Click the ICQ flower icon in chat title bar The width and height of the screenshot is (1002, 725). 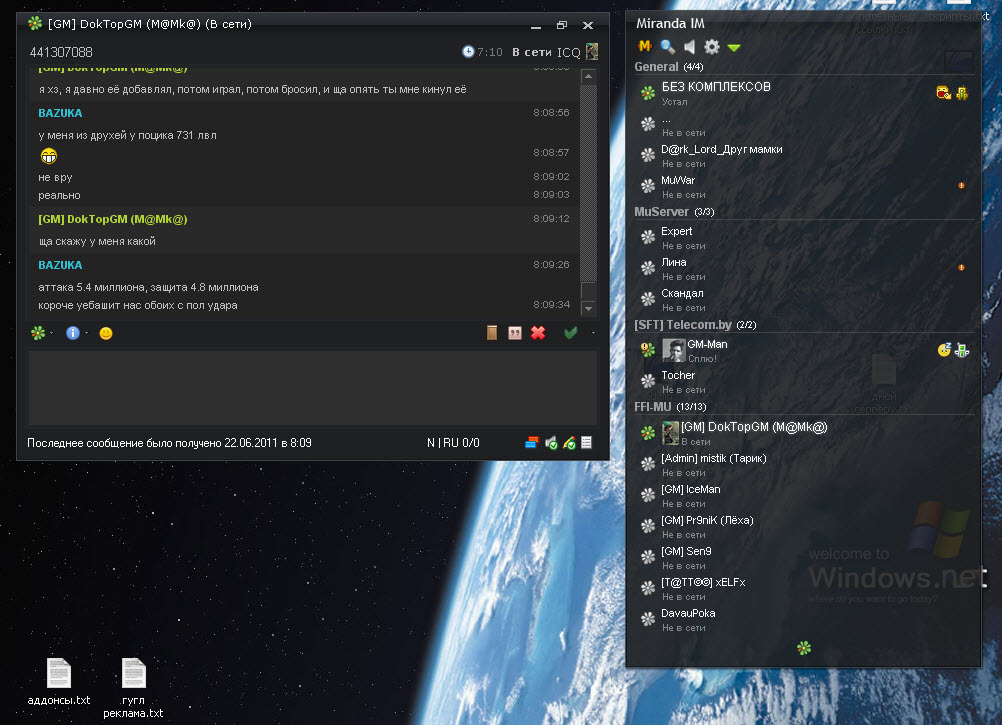click(x=35, y=24)
